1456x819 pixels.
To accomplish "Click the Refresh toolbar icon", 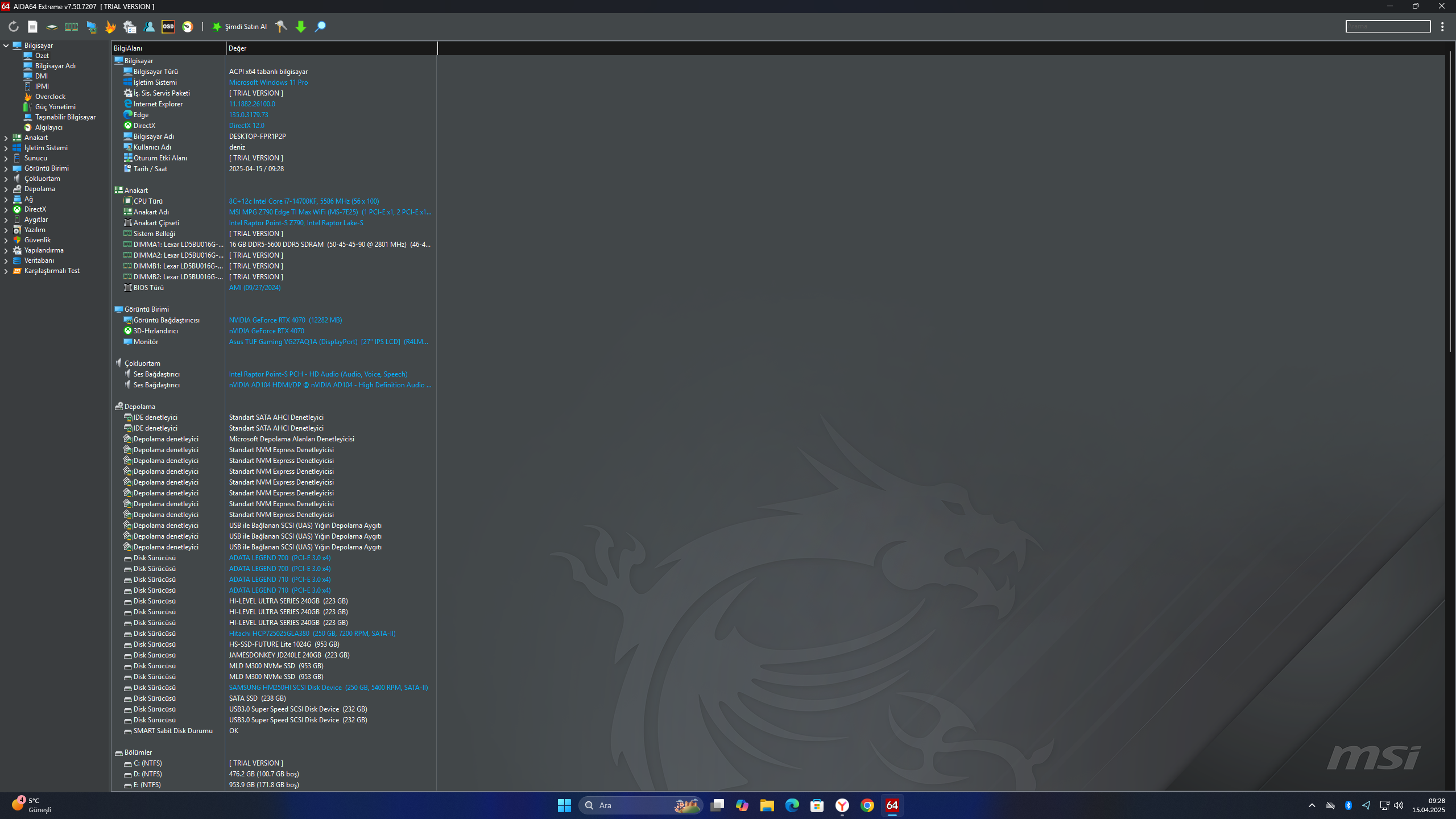I will click(14, 27).
